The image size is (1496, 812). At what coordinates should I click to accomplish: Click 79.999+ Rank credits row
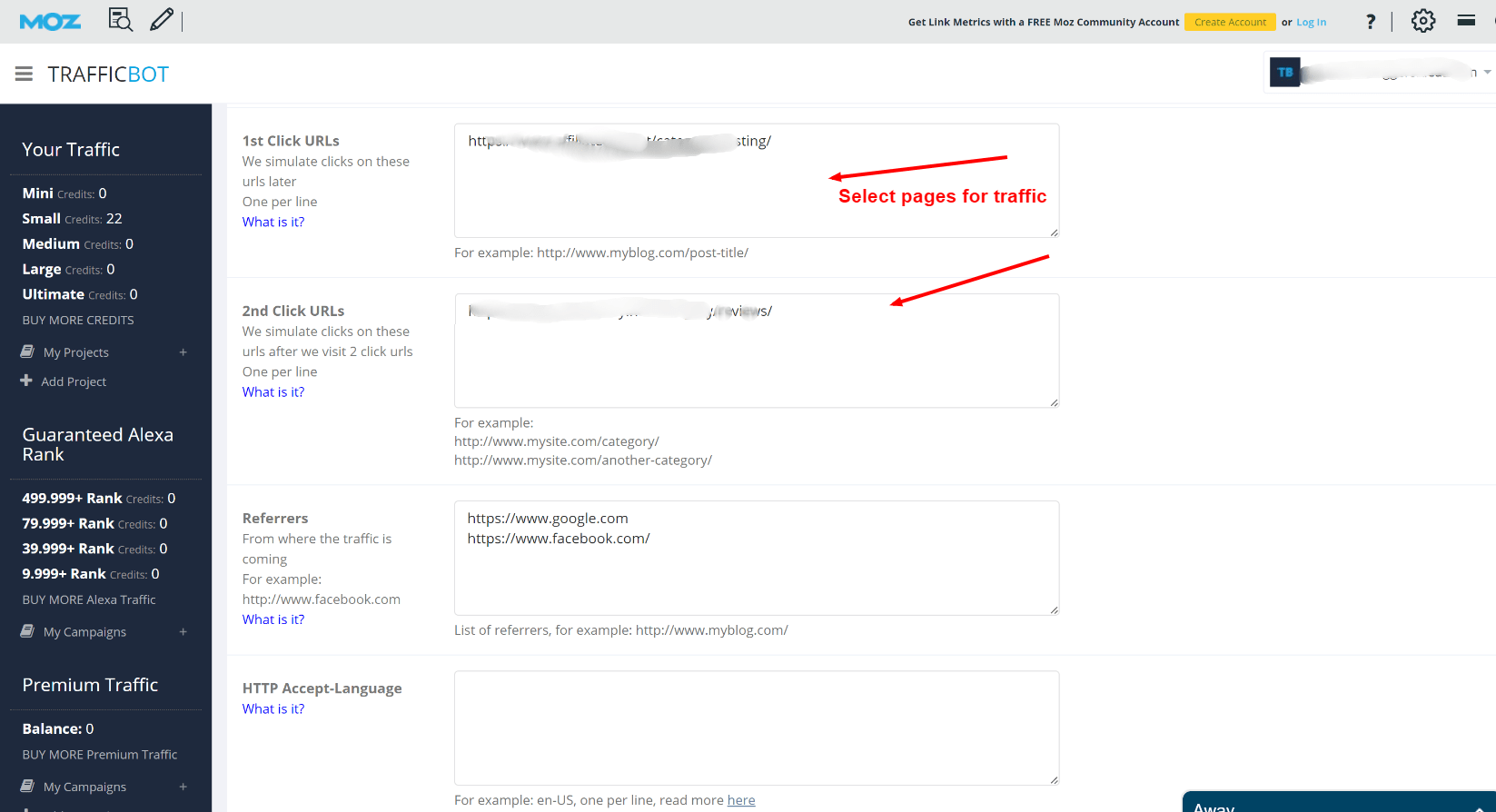[95, 524]
